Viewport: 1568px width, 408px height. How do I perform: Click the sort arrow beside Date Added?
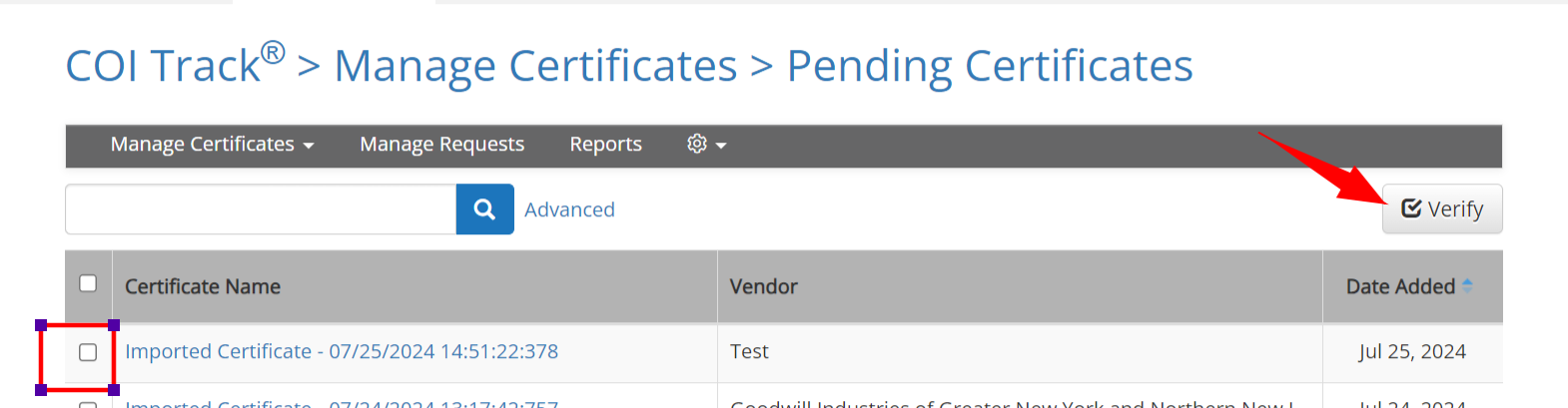[1467, 285]
